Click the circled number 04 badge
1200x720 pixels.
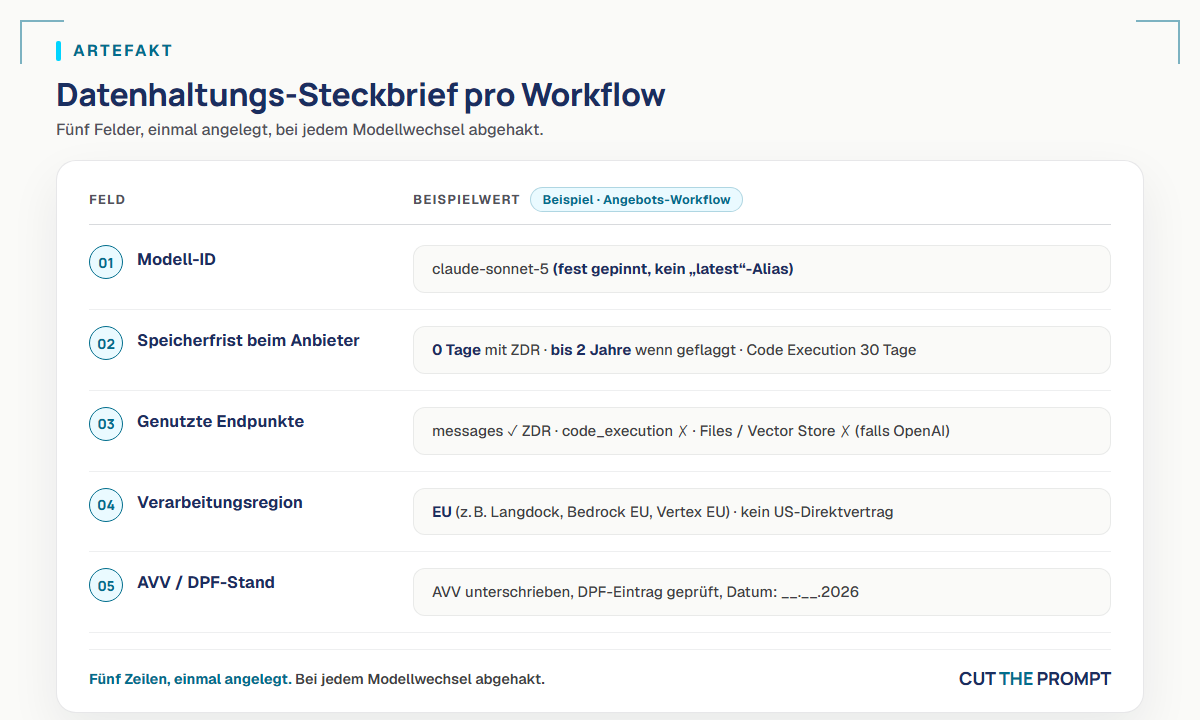tap(106, 505)
